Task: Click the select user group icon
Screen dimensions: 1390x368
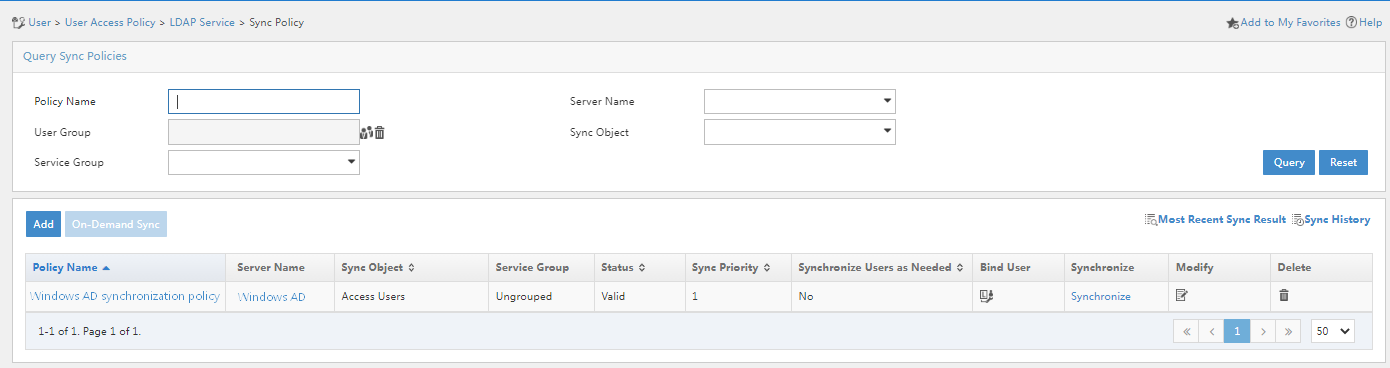Action: pos(366,132)
